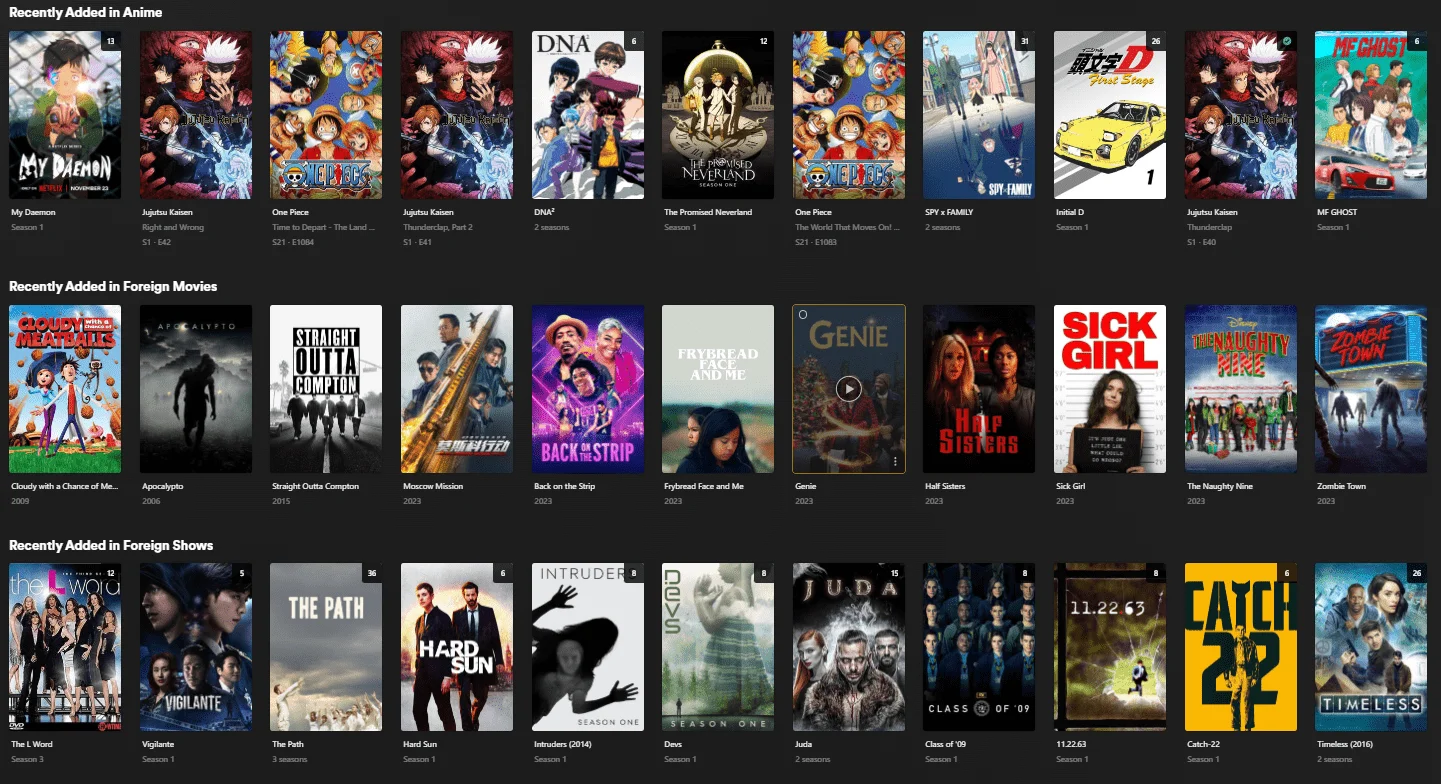
Task: Open The Naughty Nine poster
Action: point(1241,389)
